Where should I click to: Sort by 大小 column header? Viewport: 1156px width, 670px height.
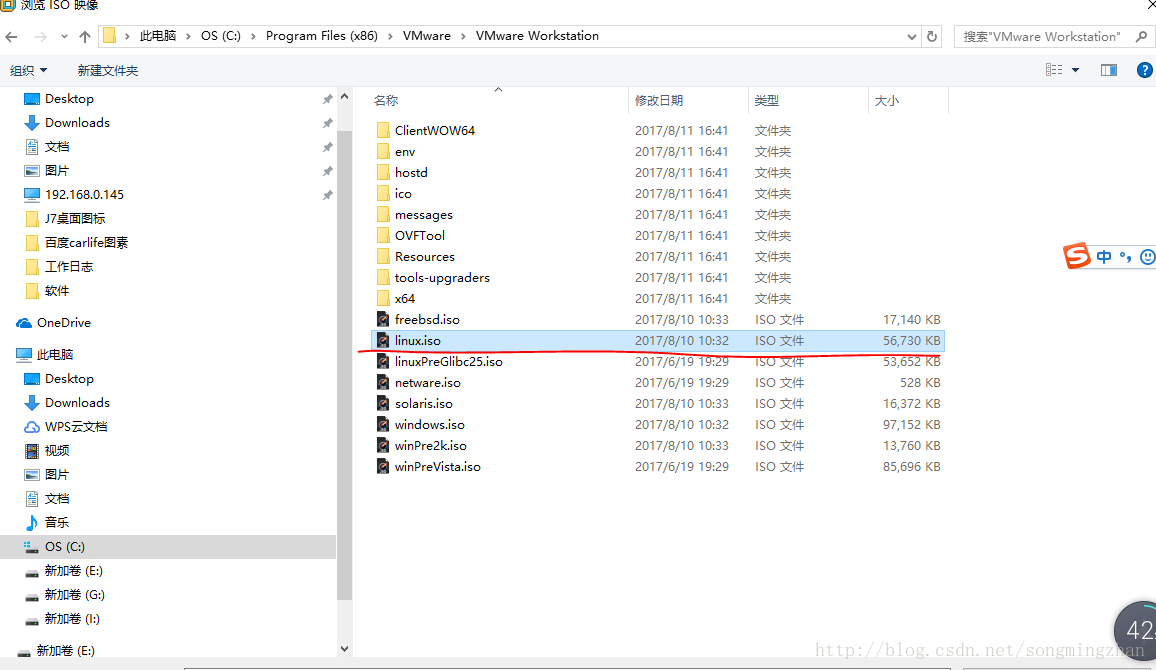pos(887,100)
